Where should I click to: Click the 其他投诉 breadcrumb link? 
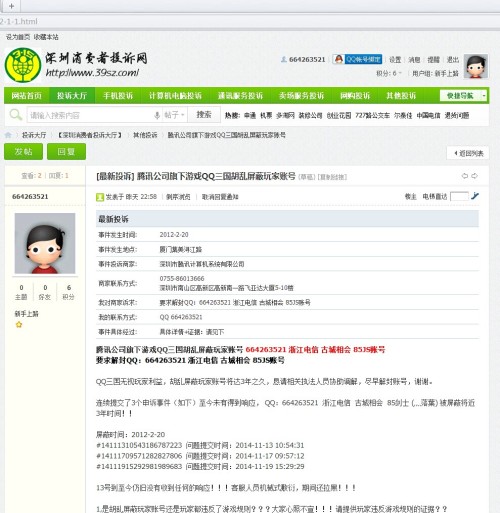coord(145,135)
